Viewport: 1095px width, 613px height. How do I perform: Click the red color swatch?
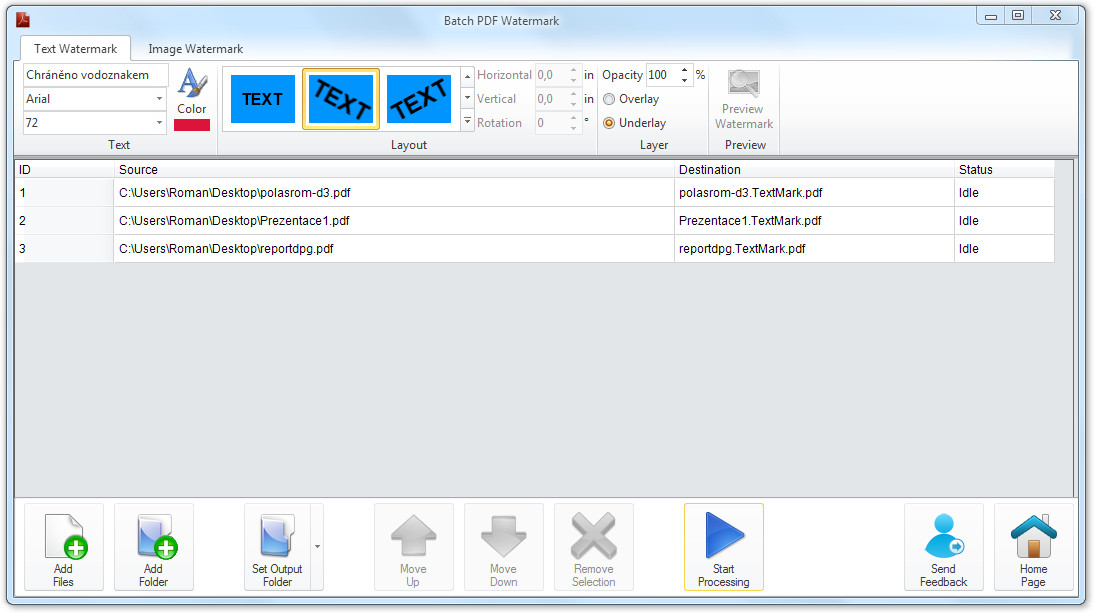[x=192, y=125]
